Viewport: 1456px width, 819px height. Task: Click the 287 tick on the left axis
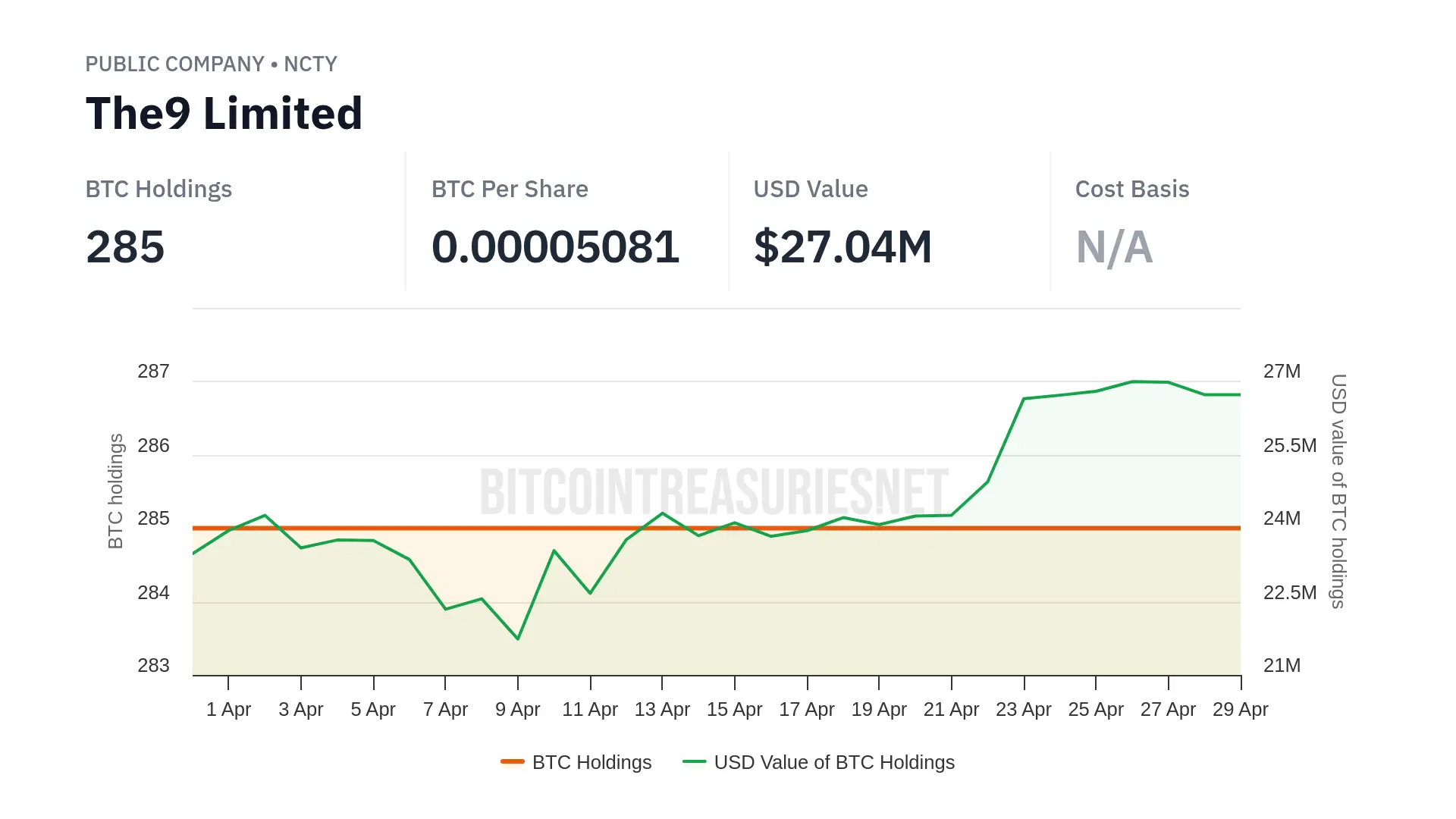point(153,372)
